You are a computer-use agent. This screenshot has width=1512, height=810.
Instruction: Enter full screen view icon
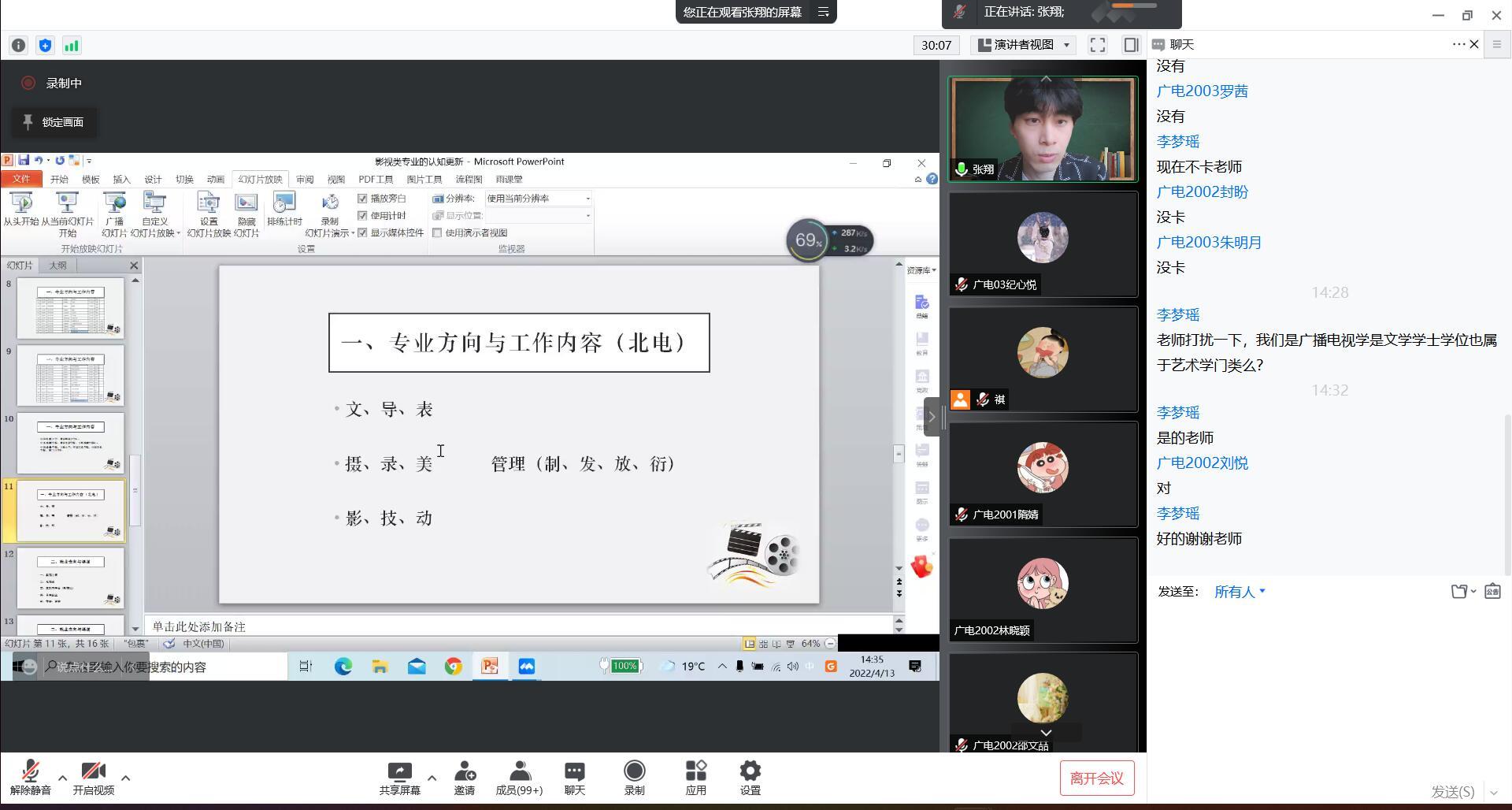[x=1097, y=45]
